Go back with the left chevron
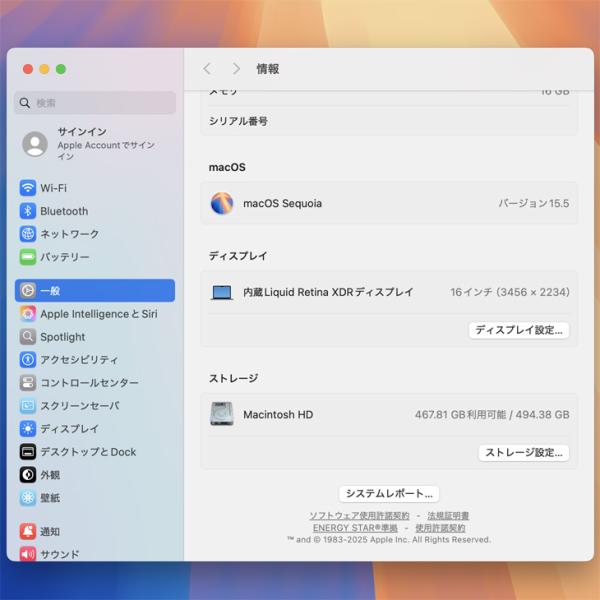600x600 pixels. [x=207, y=69]
